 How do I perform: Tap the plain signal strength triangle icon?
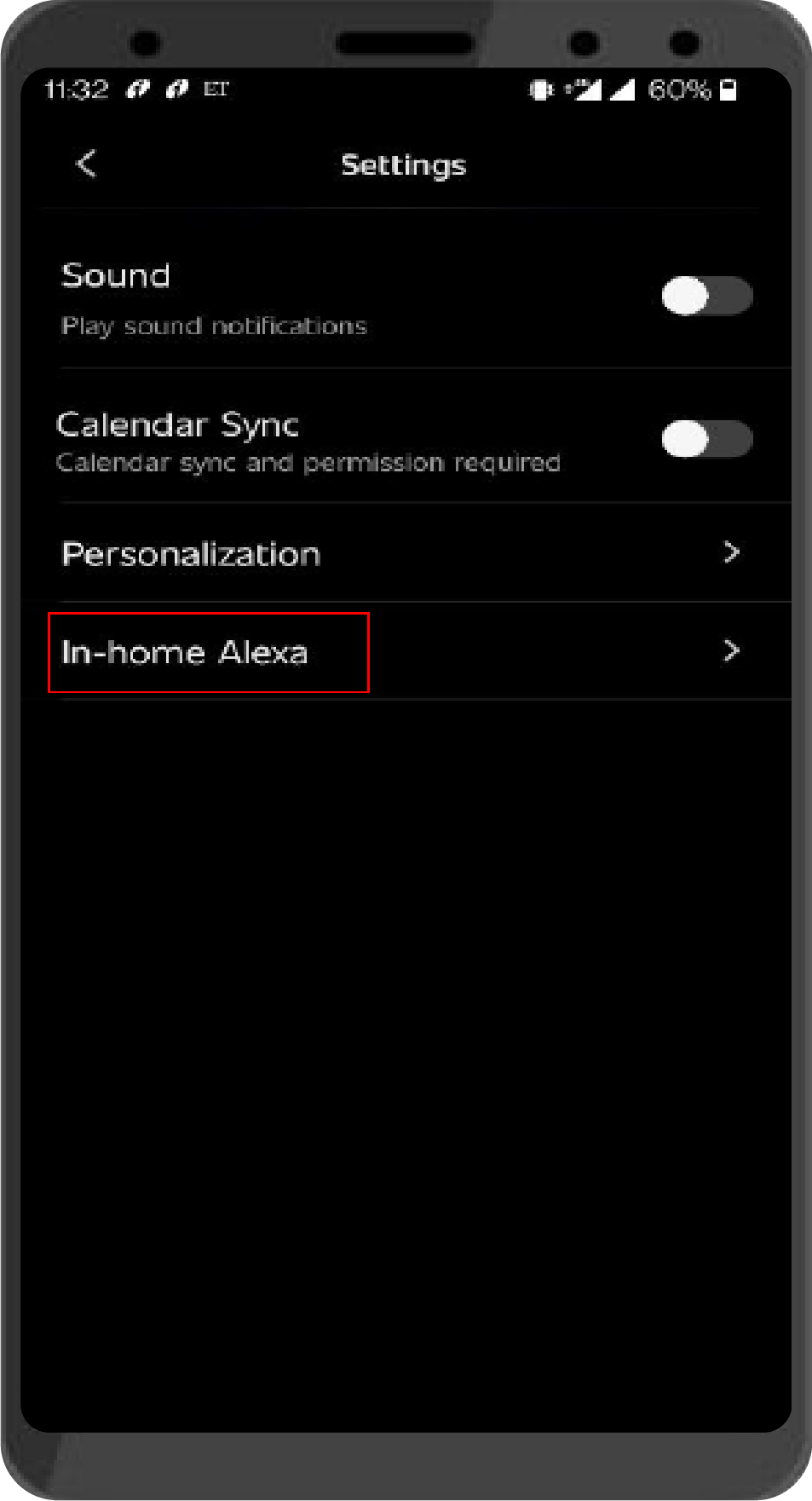coord(623,89)
